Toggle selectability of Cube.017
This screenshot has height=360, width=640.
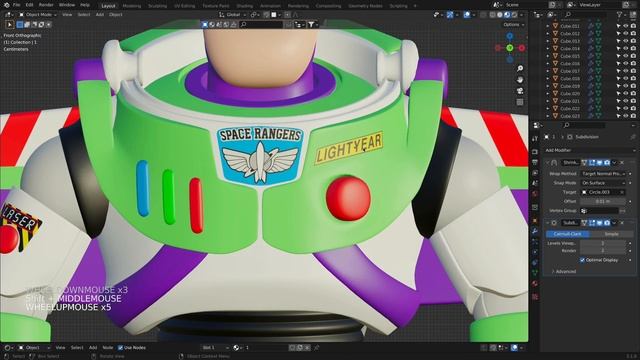coord(618,71)
